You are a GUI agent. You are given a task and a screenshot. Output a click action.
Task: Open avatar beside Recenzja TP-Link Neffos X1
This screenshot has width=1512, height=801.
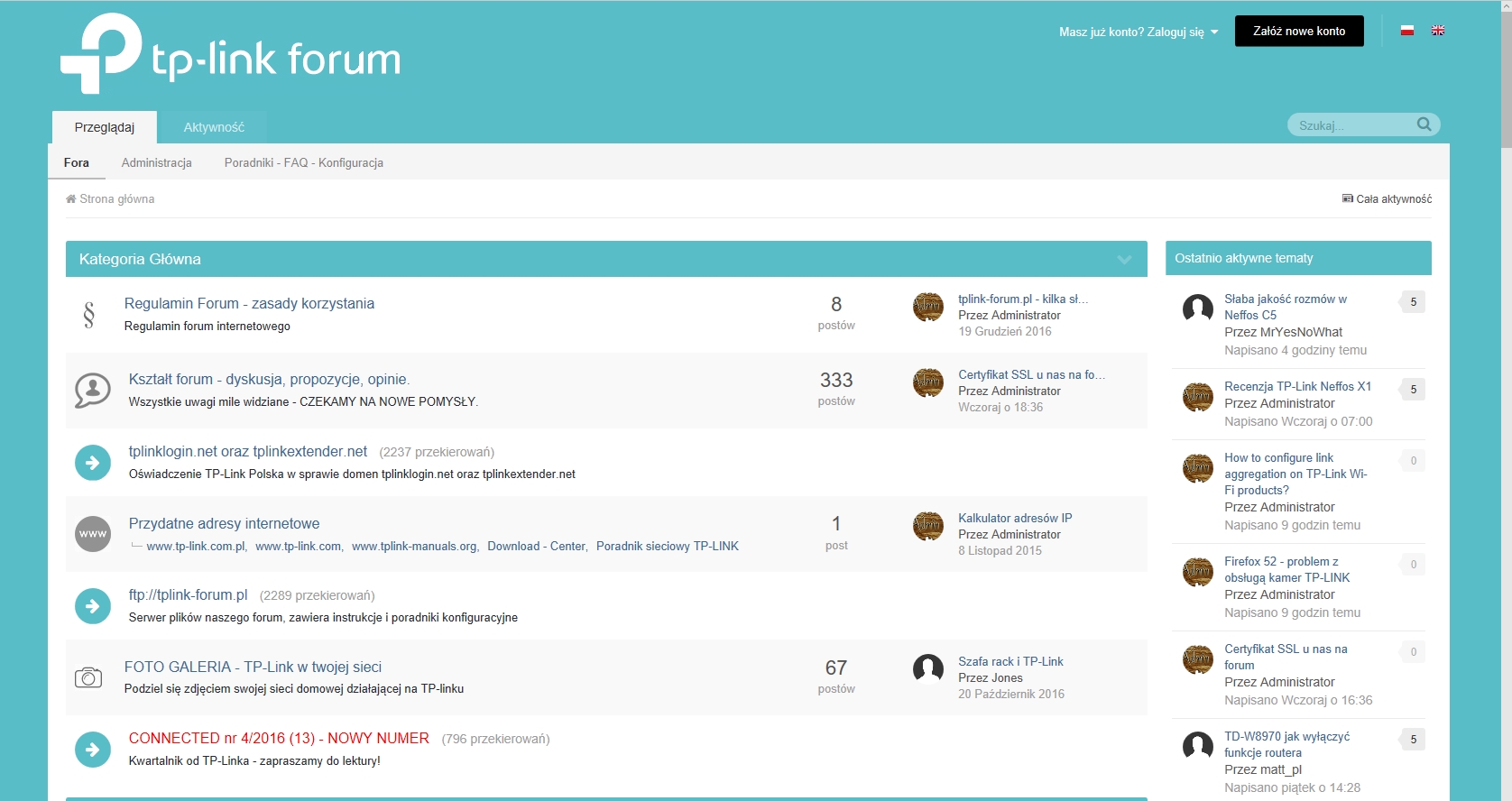[1198, 396]
